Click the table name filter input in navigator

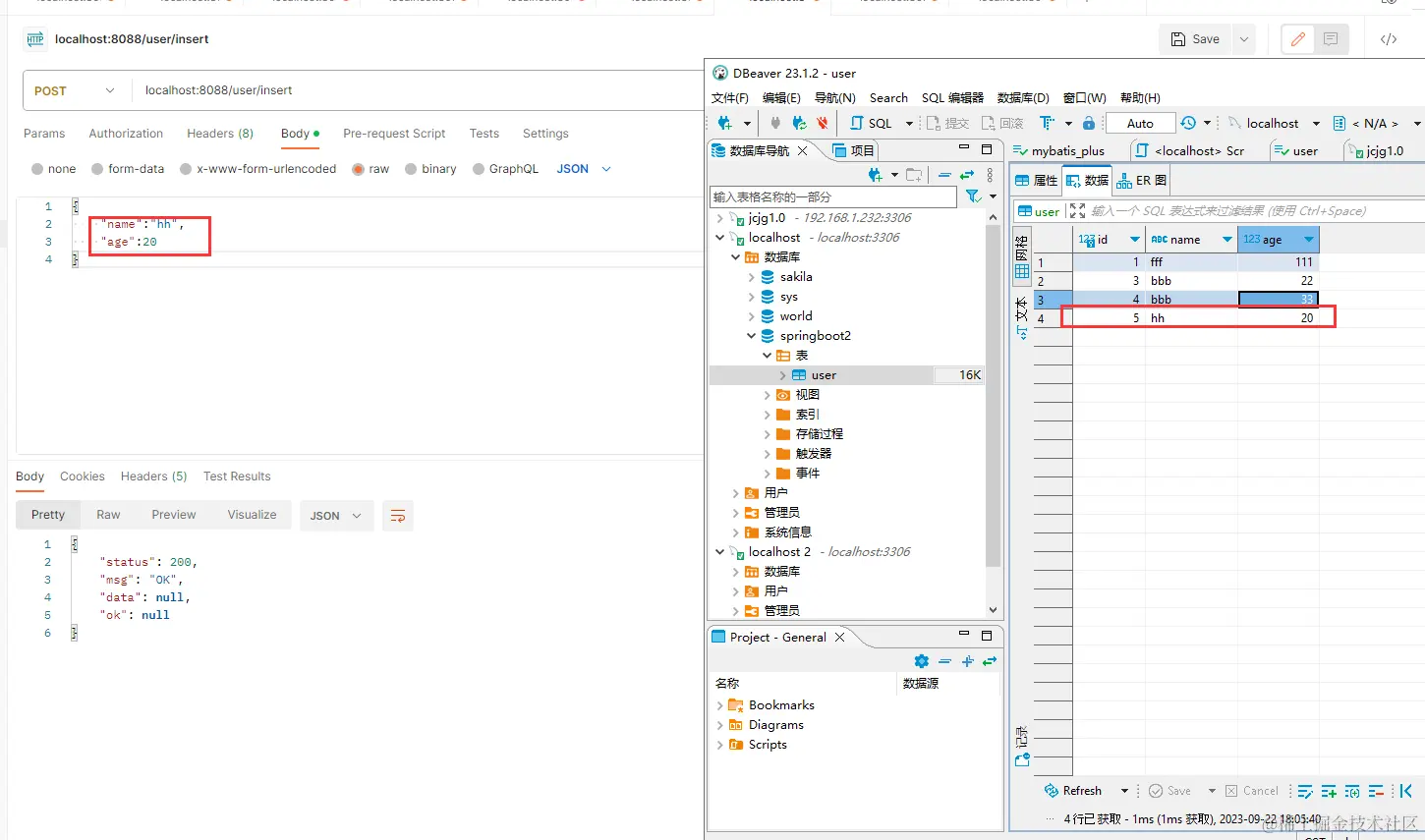(832, 196)
